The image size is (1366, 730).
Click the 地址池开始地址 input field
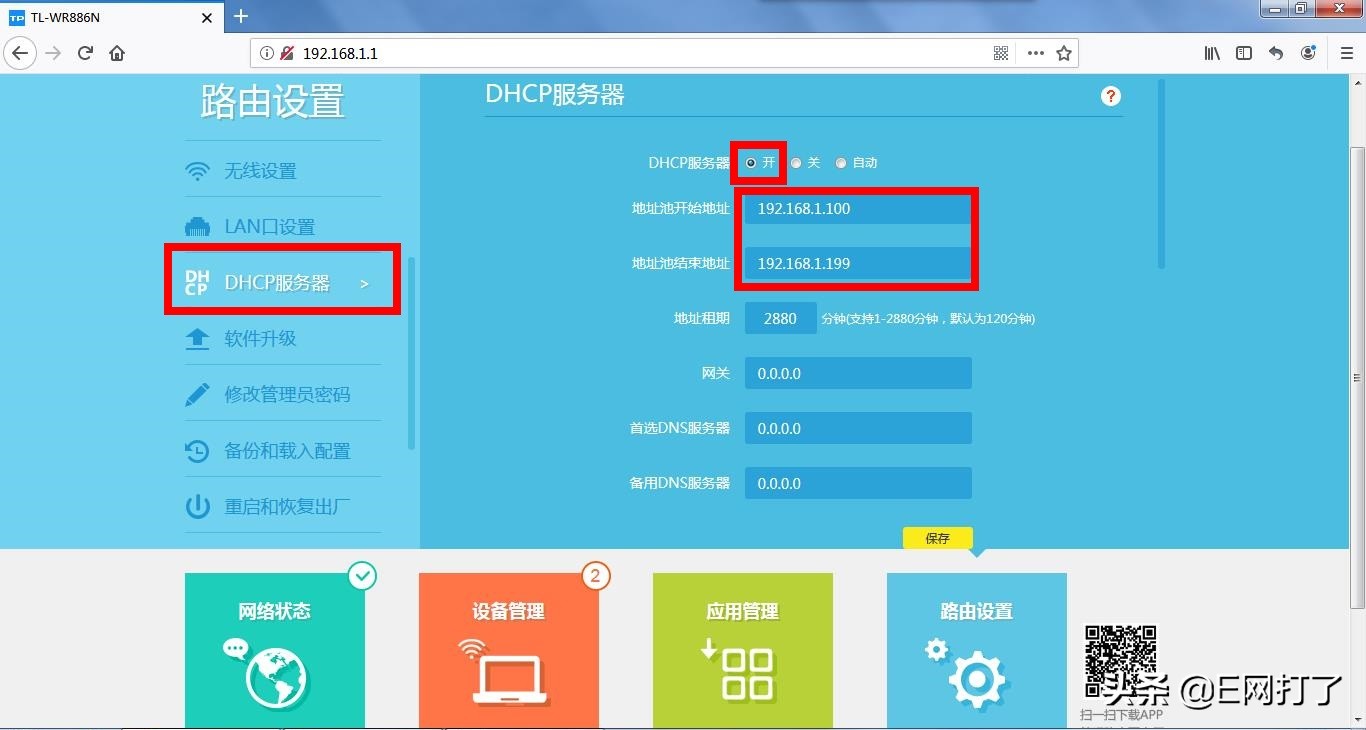click(x=856, y=208)
